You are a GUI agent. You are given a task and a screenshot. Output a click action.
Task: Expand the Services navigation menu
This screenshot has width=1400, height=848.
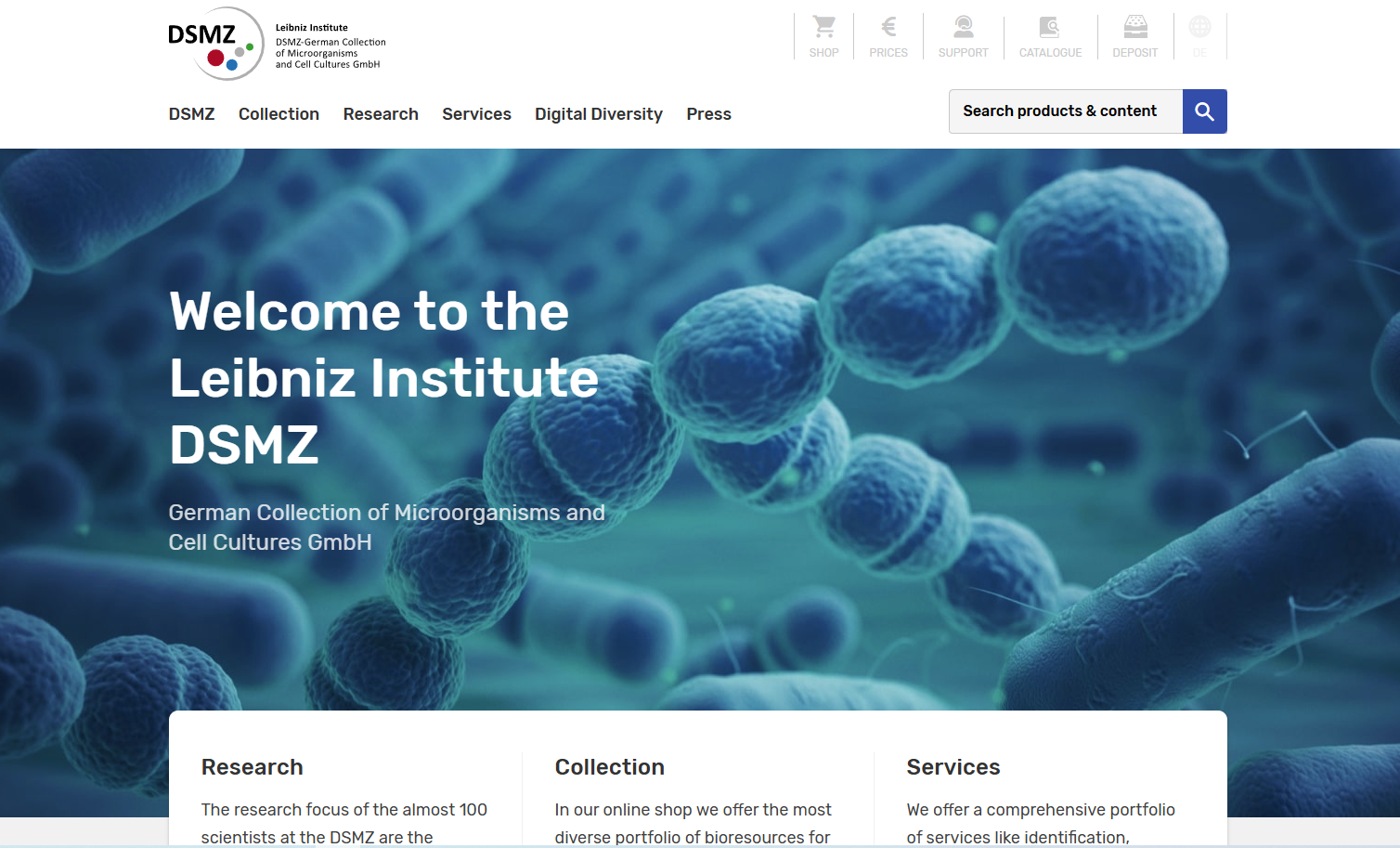(x=476, y=114)
